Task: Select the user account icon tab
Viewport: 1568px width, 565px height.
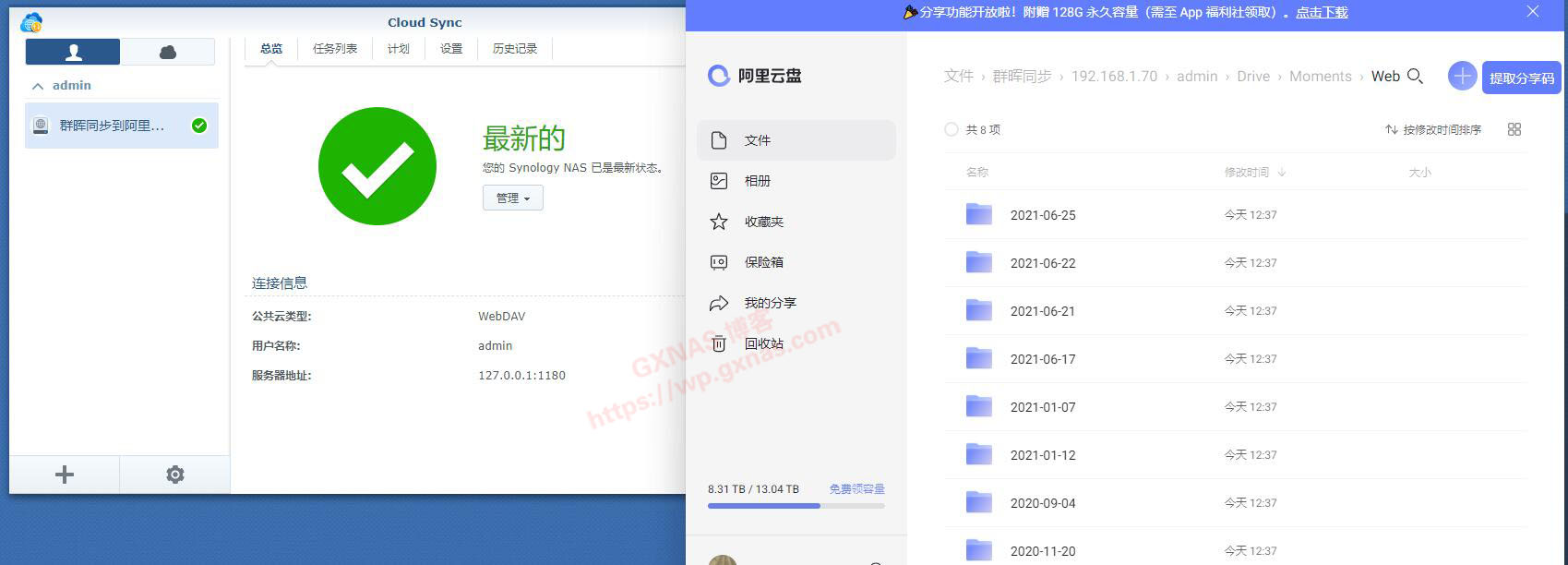Action: coord(73,53)
